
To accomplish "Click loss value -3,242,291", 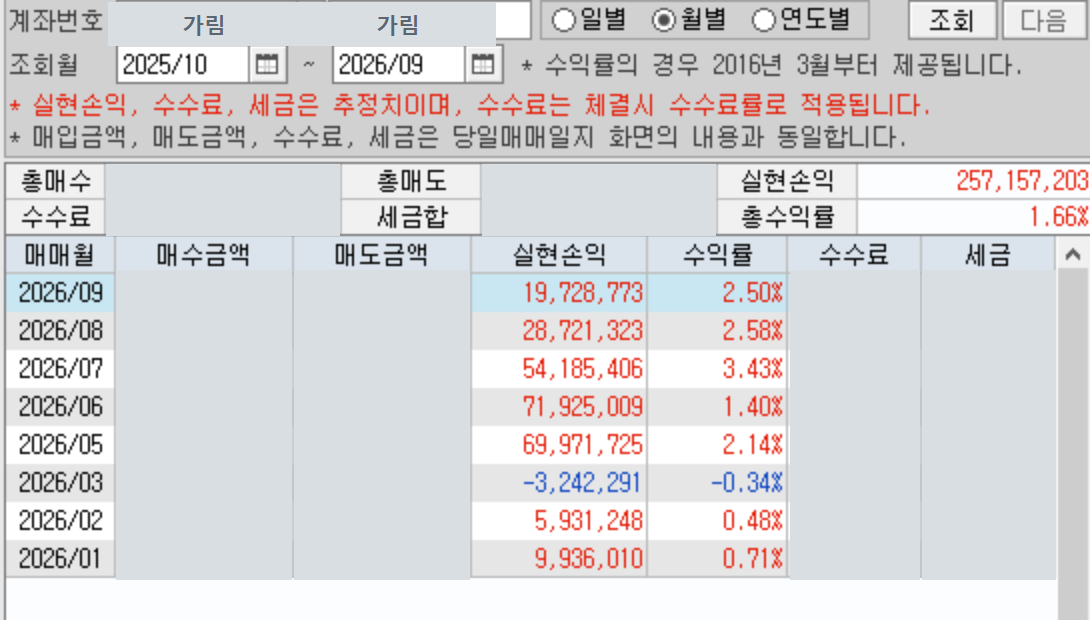I will [582, 482].
